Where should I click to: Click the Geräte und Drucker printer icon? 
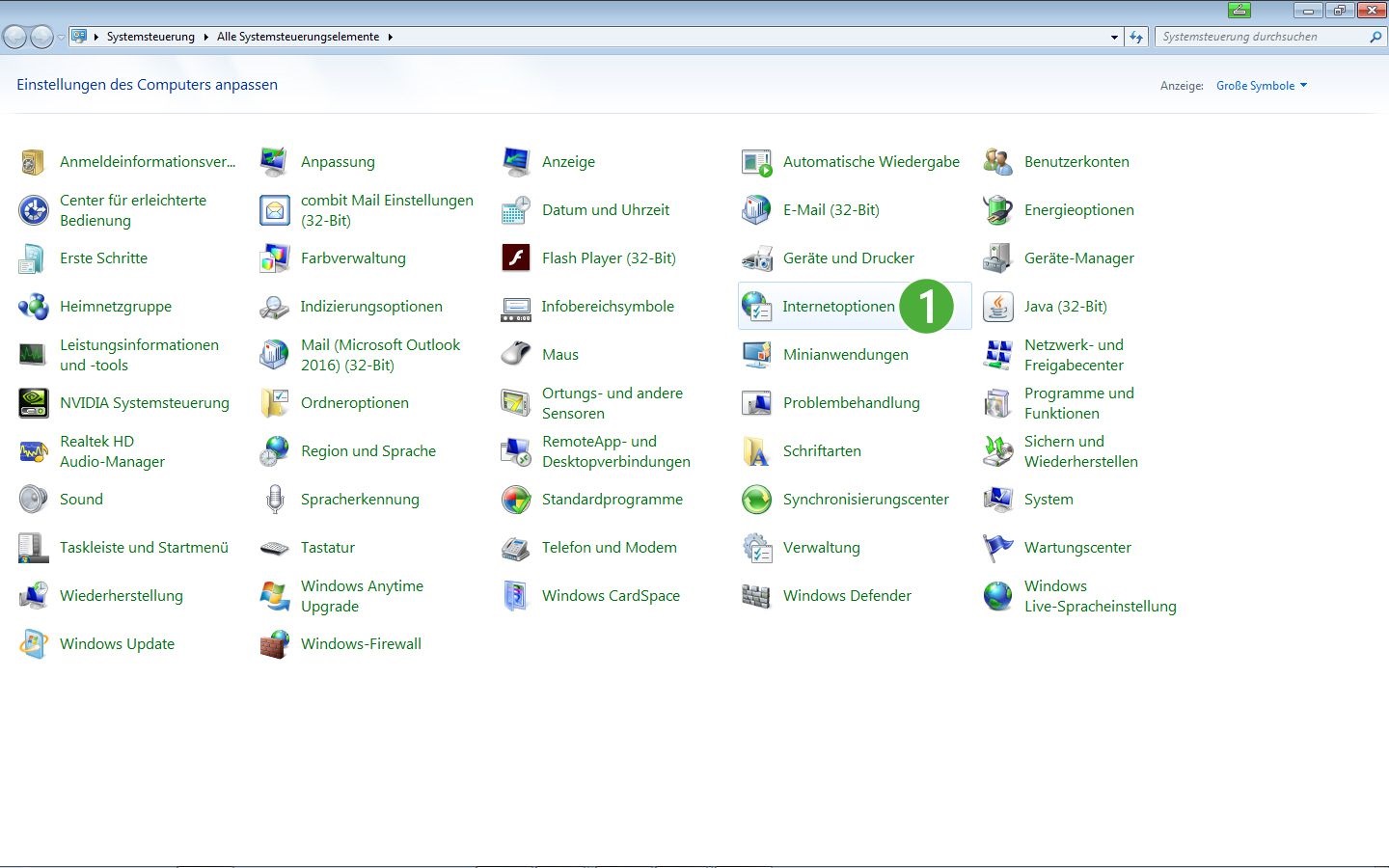pyautogui.click(x=757, y=258)
